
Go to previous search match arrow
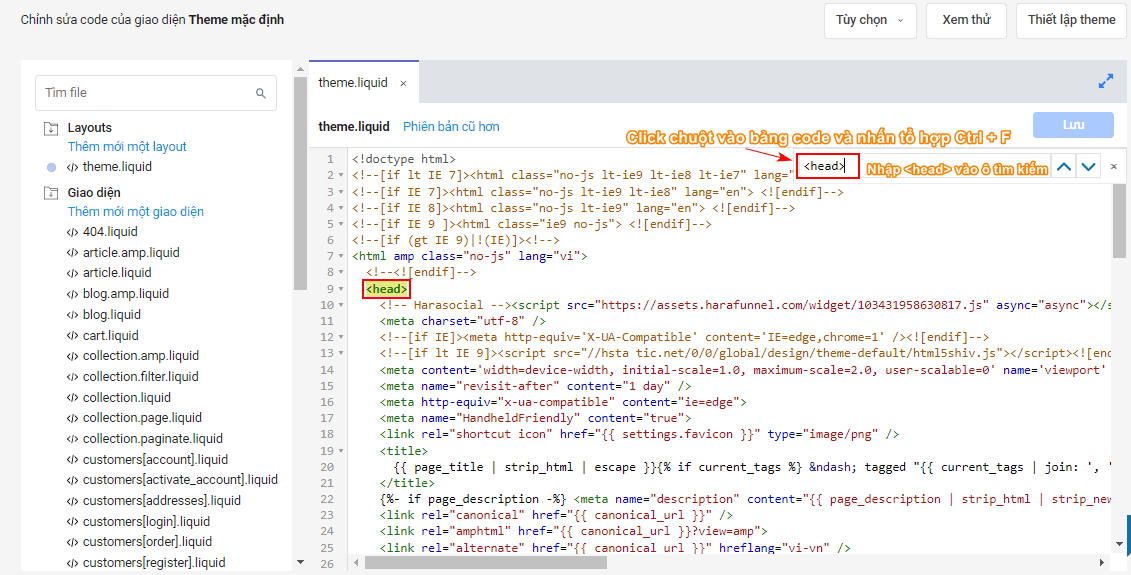[1065, 167]
